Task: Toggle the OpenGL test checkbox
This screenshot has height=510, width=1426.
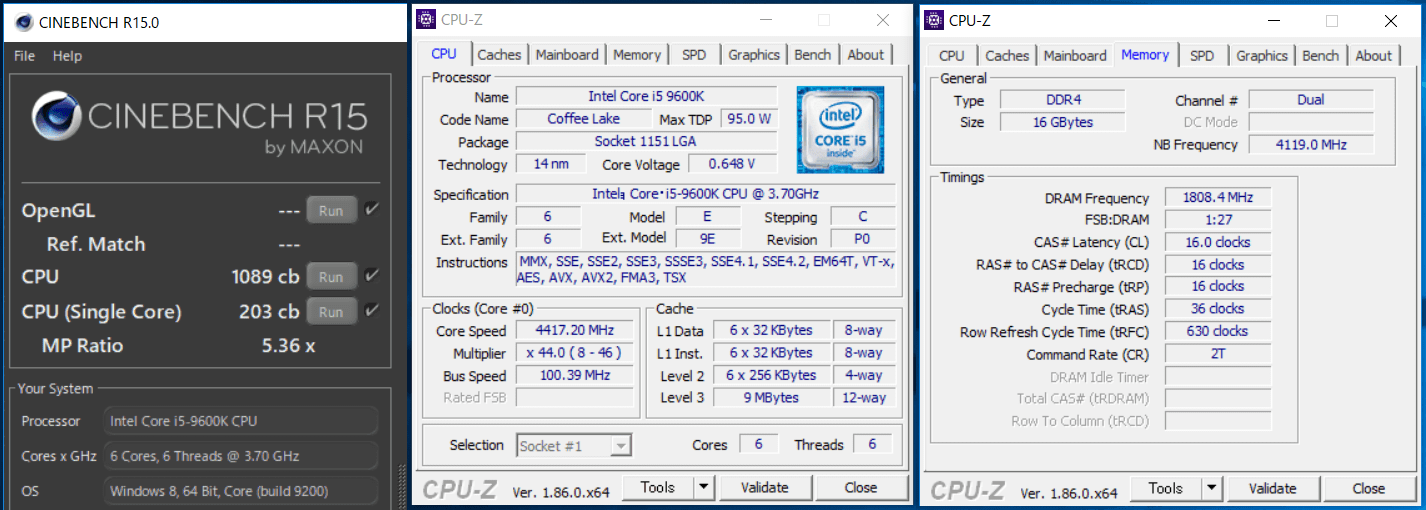Action: [372, 210]
